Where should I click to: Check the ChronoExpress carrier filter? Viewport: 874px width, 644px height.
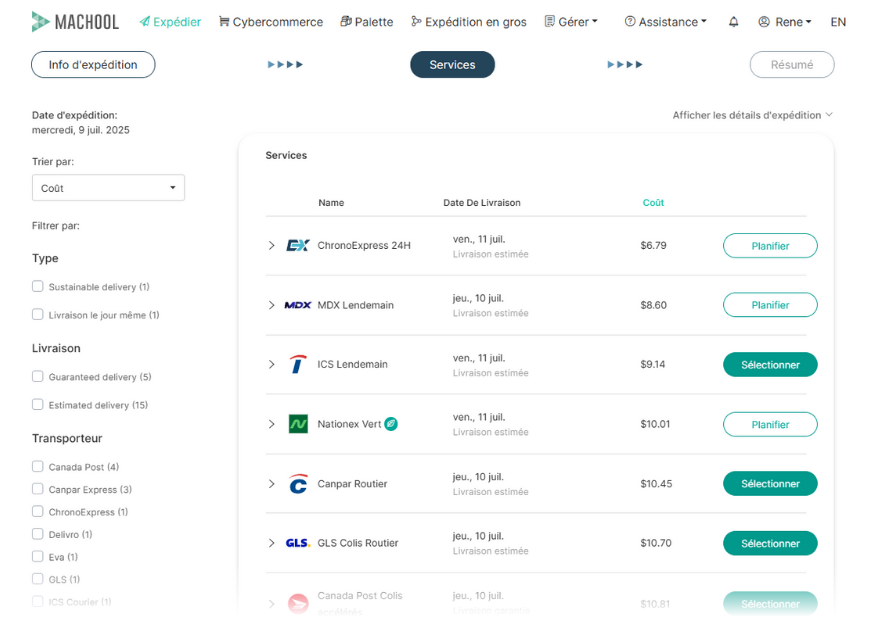tap(37, 511)
